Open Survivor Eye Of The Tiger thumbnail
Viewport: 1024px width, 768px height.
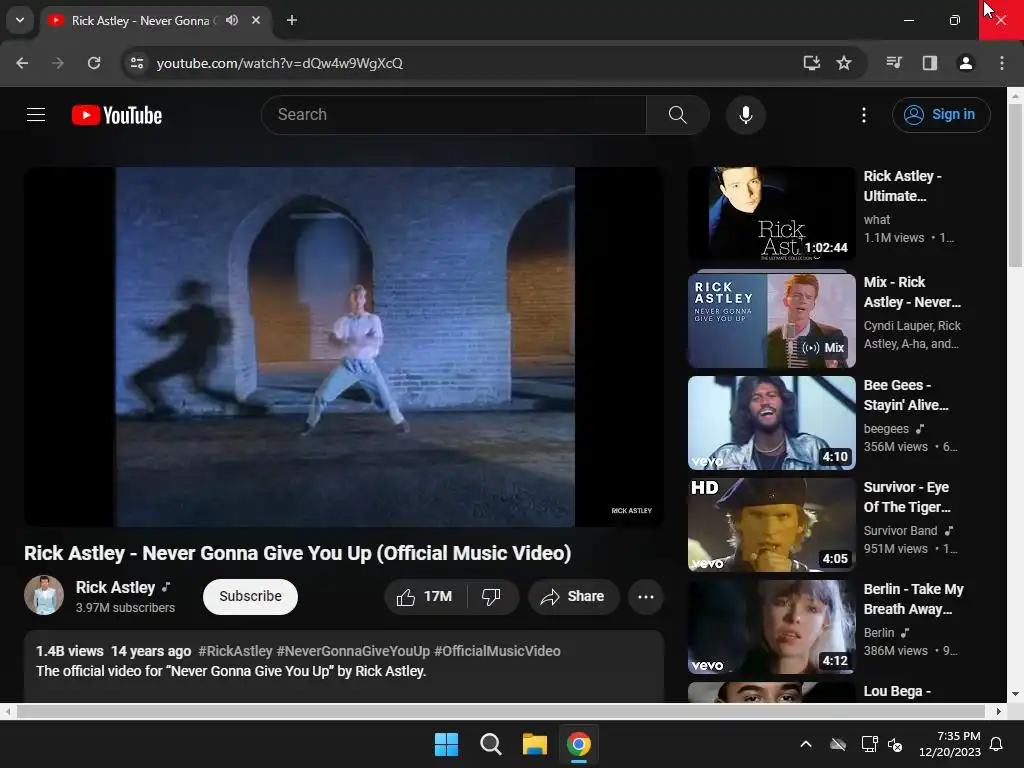(x=771, y=524)
